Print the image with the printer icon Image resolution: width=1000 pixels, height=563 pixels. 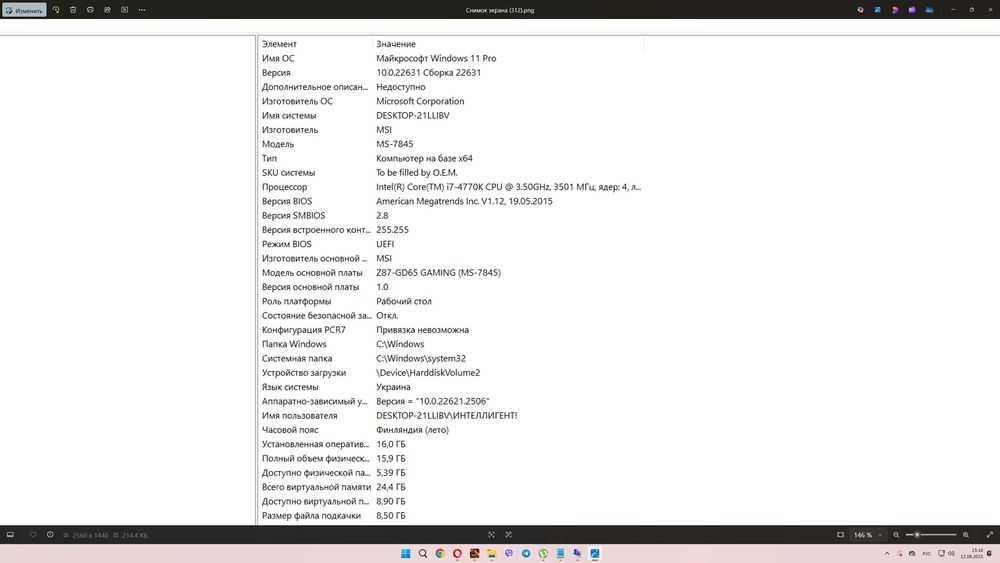pyautogui.click(x=90, y=10)
